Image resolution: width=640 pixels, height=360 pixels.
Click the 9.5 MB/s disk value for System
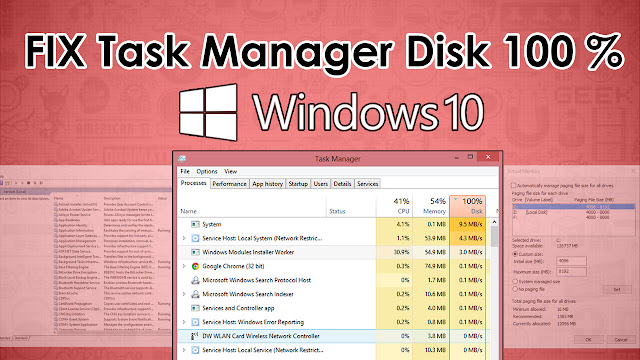[470, 224]
